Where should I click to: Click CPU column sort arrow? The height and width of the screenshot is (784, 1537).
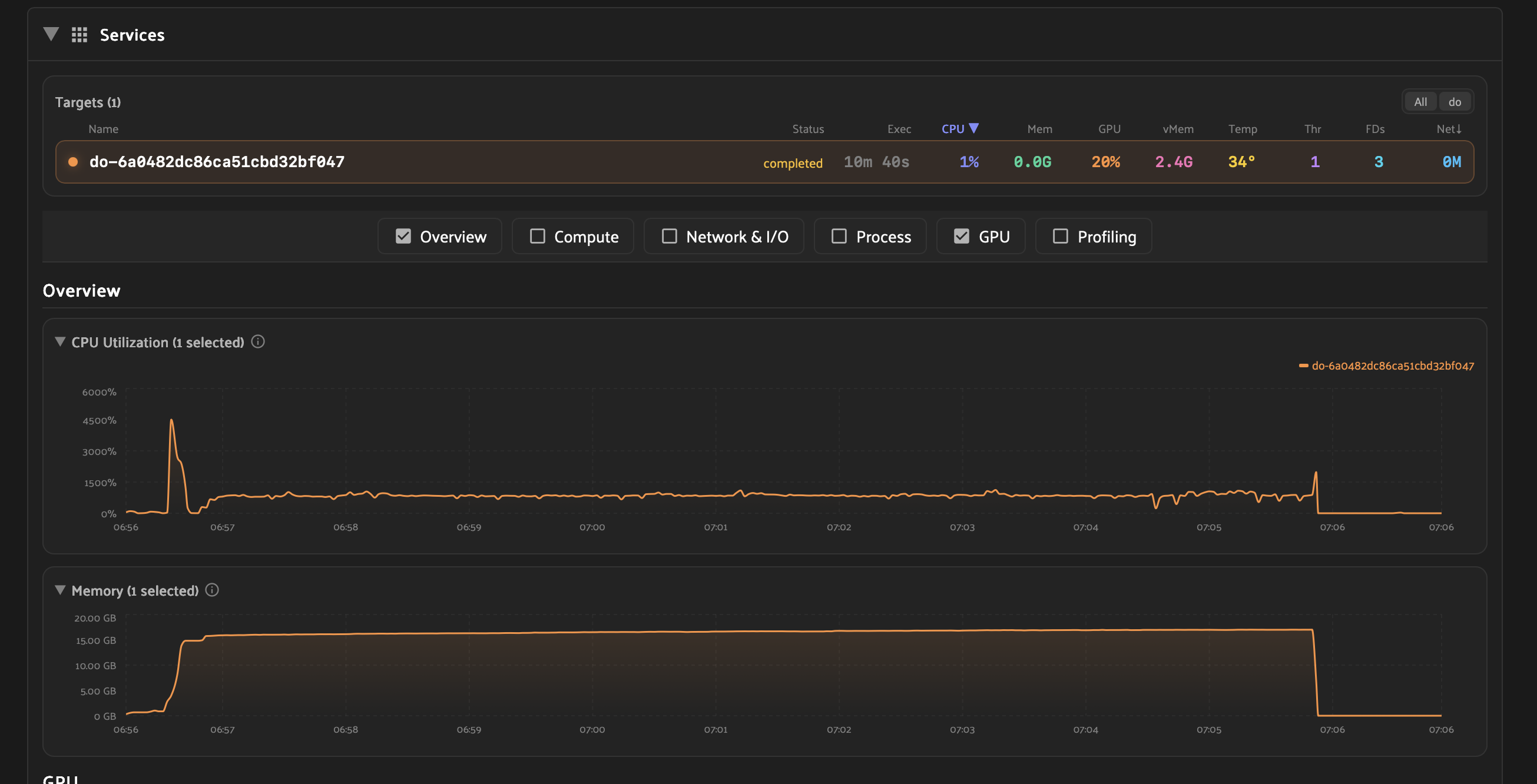974,128
